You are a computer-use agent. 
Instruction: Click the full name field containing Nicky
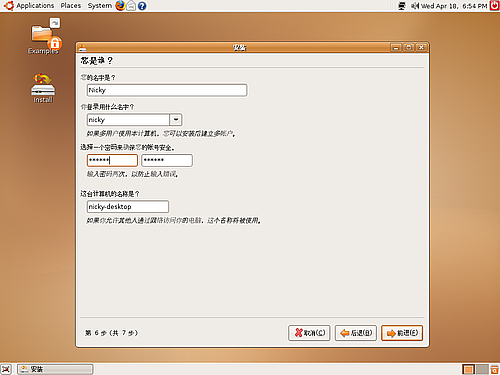[167, 90]
